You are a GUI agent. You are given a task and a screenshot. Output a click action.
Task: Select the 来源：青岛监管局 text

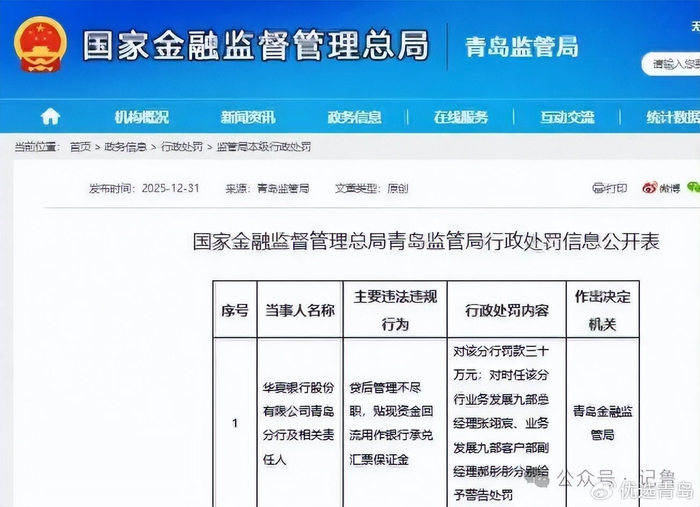(267, 188)
